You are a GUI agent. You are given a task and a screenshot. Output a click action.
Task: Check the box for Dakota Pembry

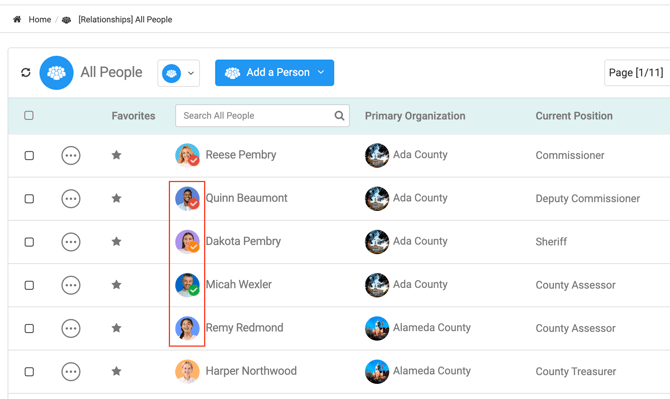[x=29, y=242]
